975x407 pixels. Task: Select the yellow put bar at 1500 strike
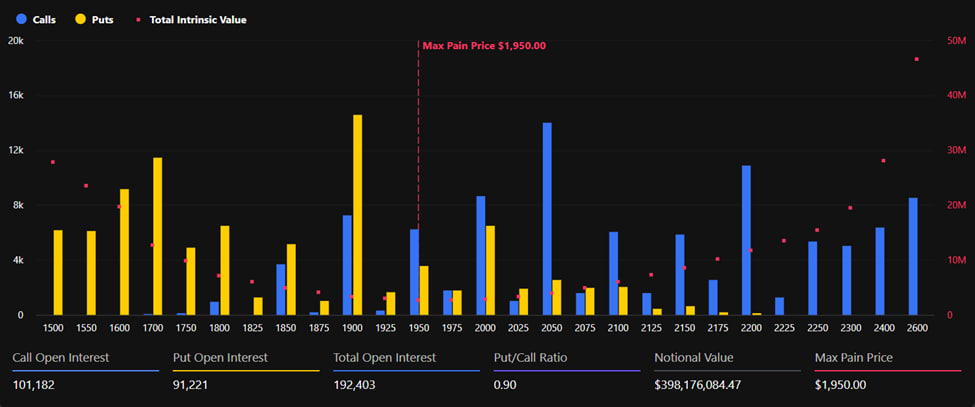pos(58,272)
